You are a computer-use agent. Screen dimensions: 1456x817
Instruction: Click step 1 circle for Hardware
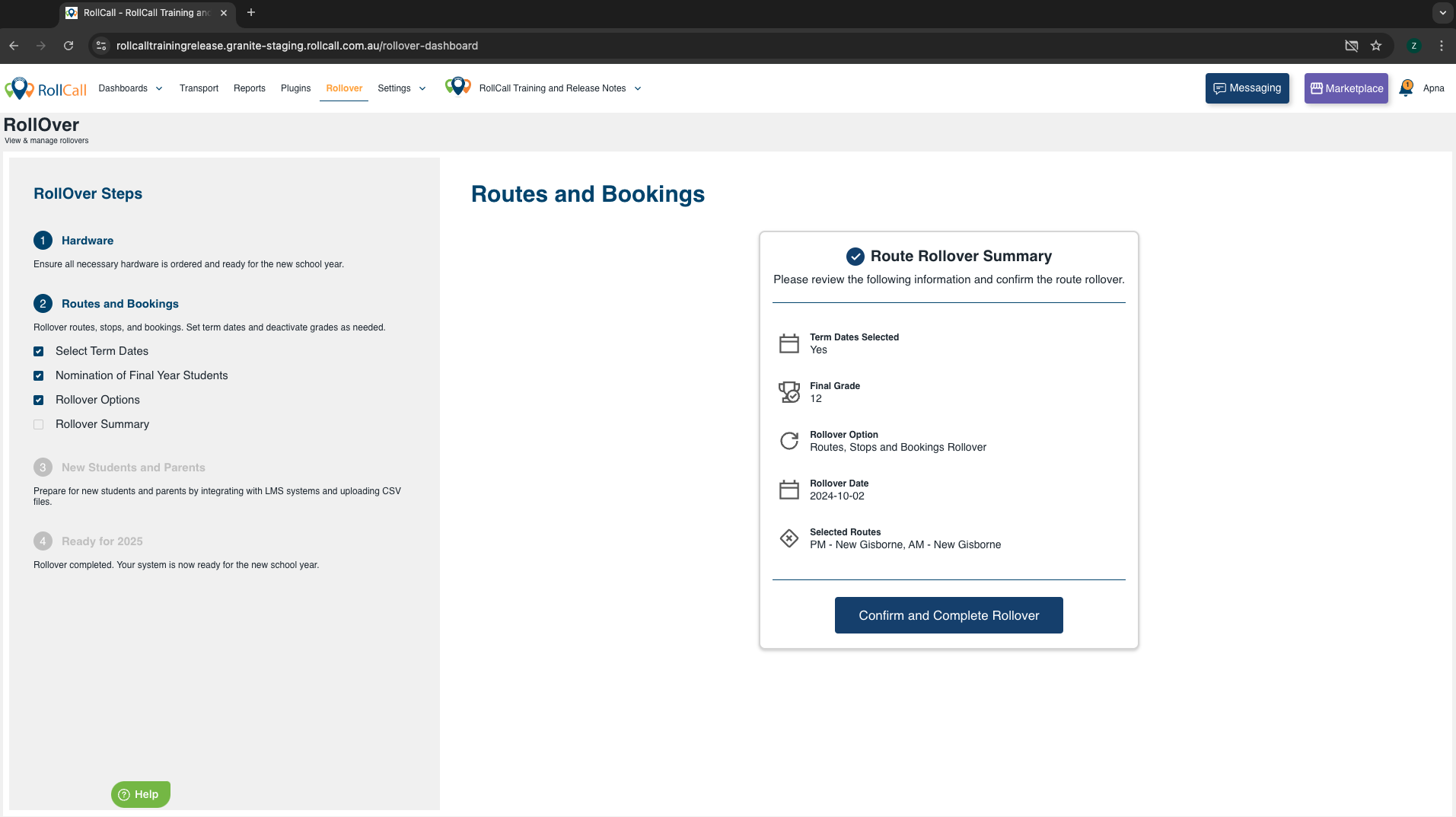(43, 241)
